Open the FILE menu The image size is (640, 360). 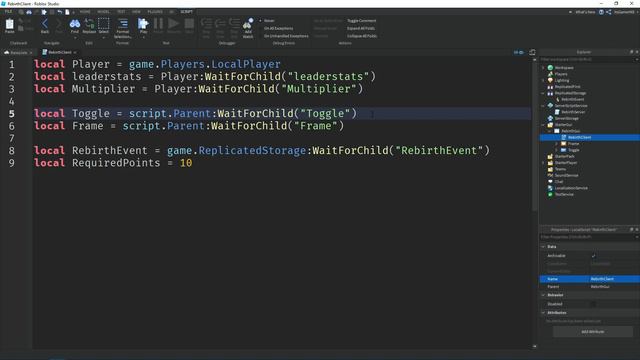pos(8,12)
